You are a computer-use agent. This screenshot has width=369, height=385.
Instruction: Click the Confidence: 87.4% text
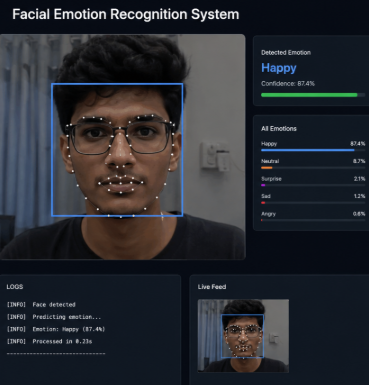[288, 84]
